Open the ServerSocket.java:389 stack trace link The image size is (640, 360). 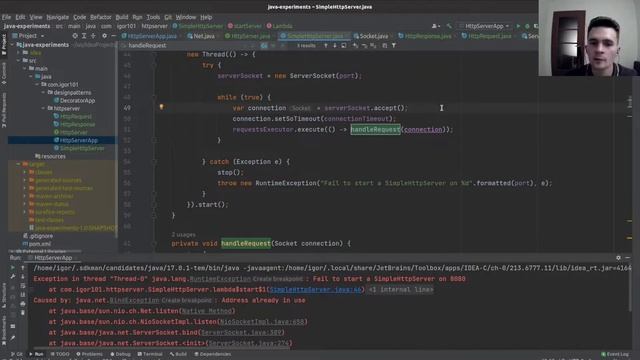point(242,332)
